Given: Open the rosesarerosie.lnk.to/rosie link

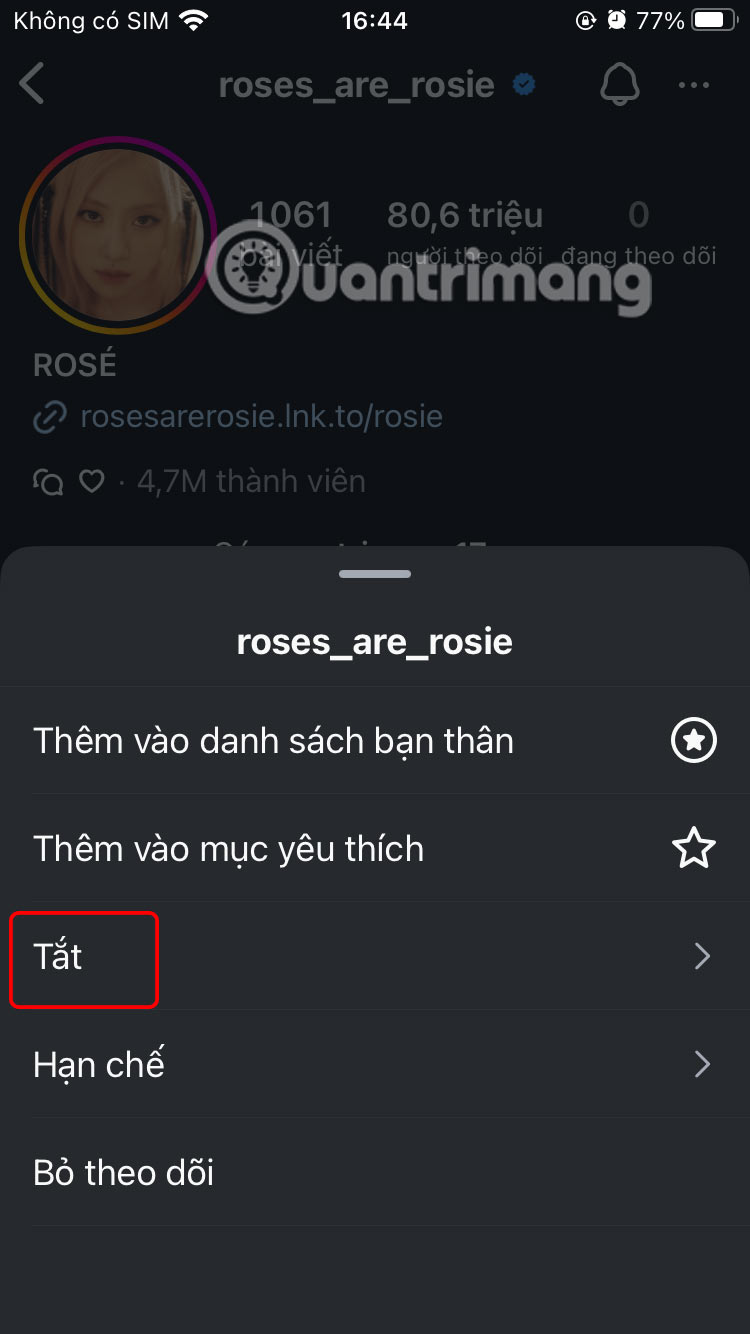Looking at the screenshot, I should (x=261, y=416).
